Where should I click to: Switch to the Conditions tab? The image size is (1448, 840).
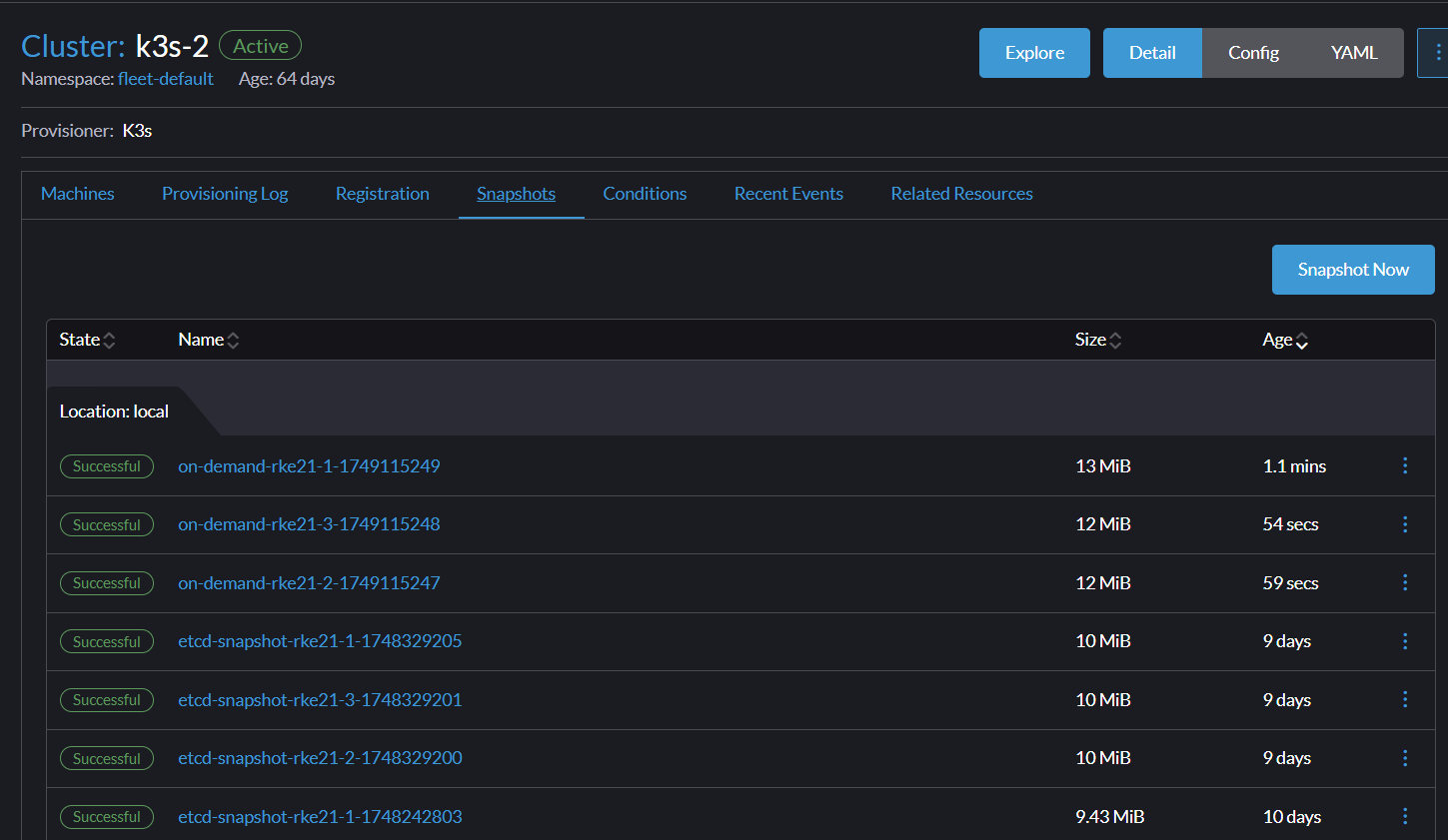pos(645,194)
